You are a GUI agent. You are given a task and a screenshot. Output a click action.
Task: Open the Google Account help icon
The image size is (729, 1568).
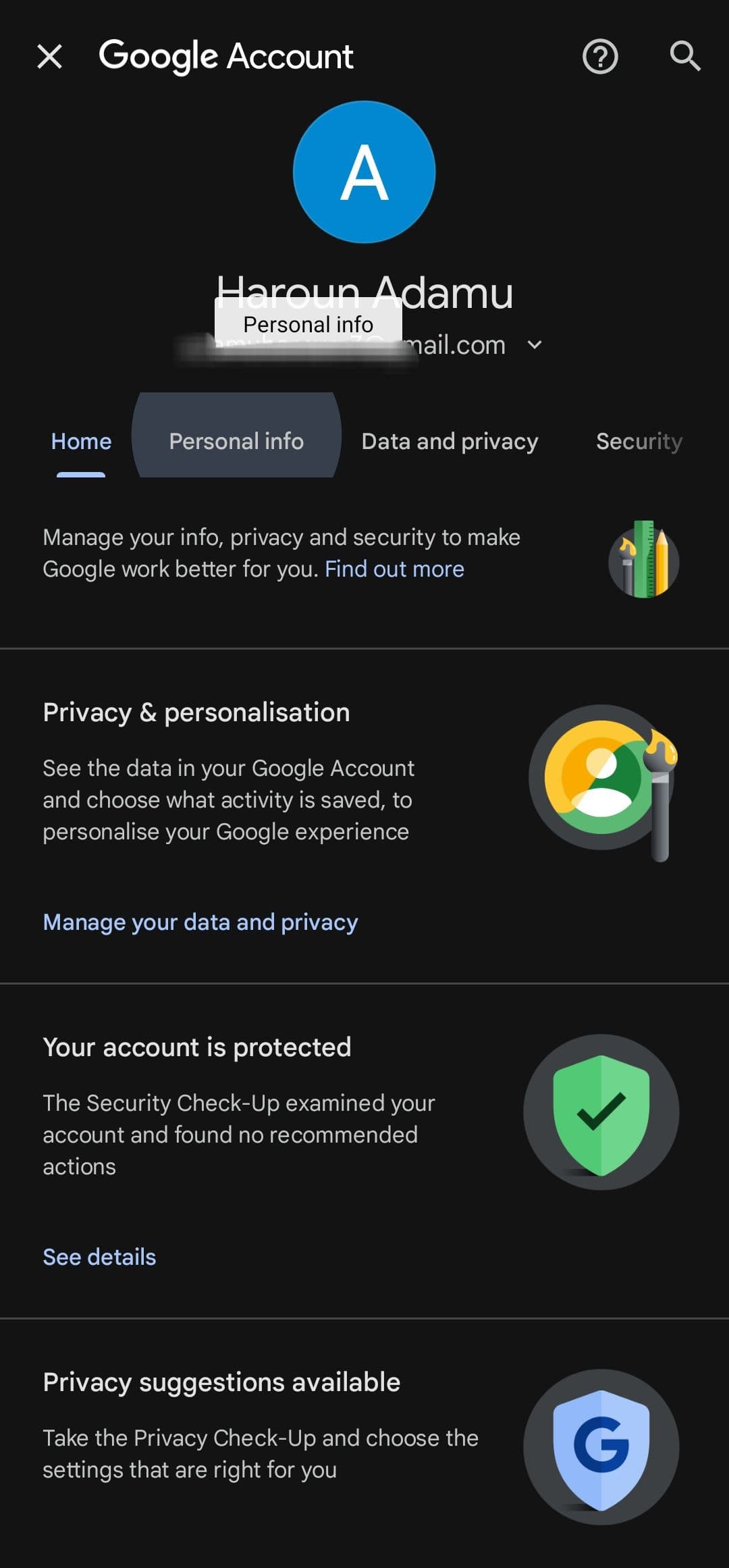[599, 57]
